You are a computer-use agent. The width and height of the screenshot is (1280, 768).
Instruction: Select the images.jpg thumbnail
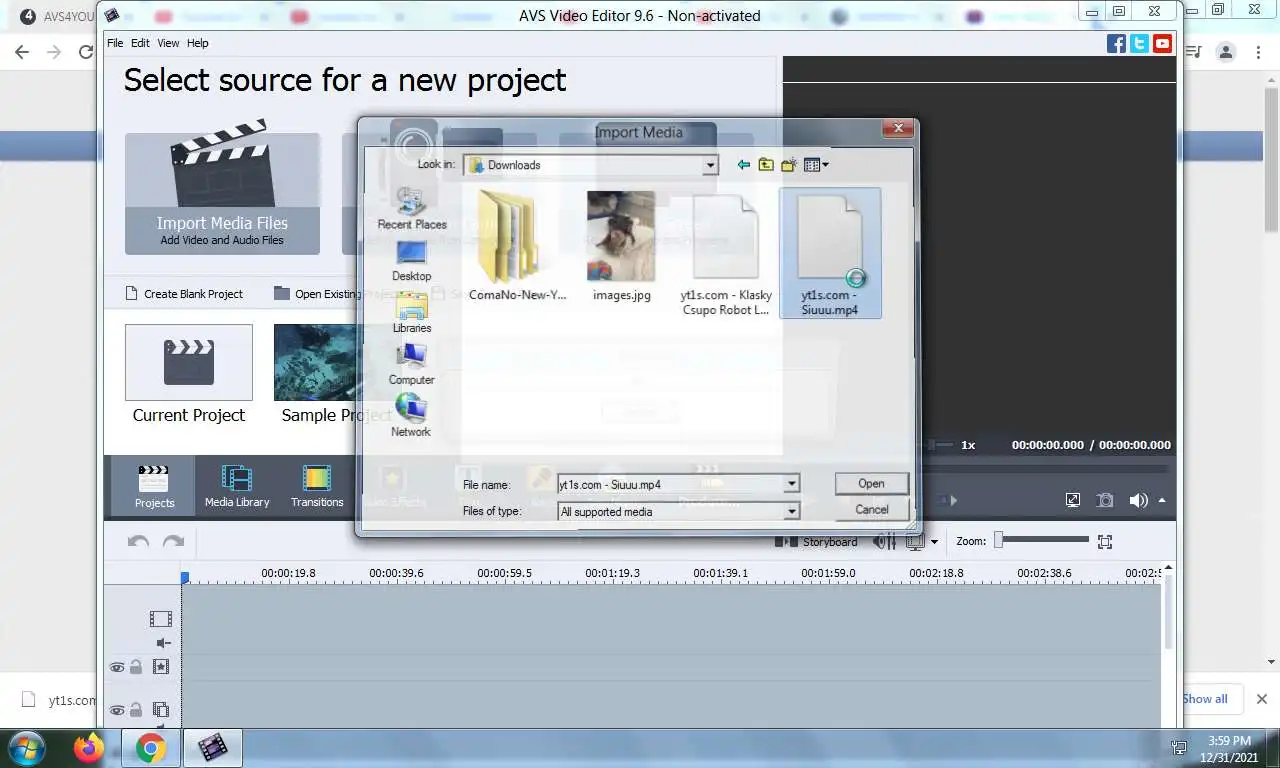[621, 237]
